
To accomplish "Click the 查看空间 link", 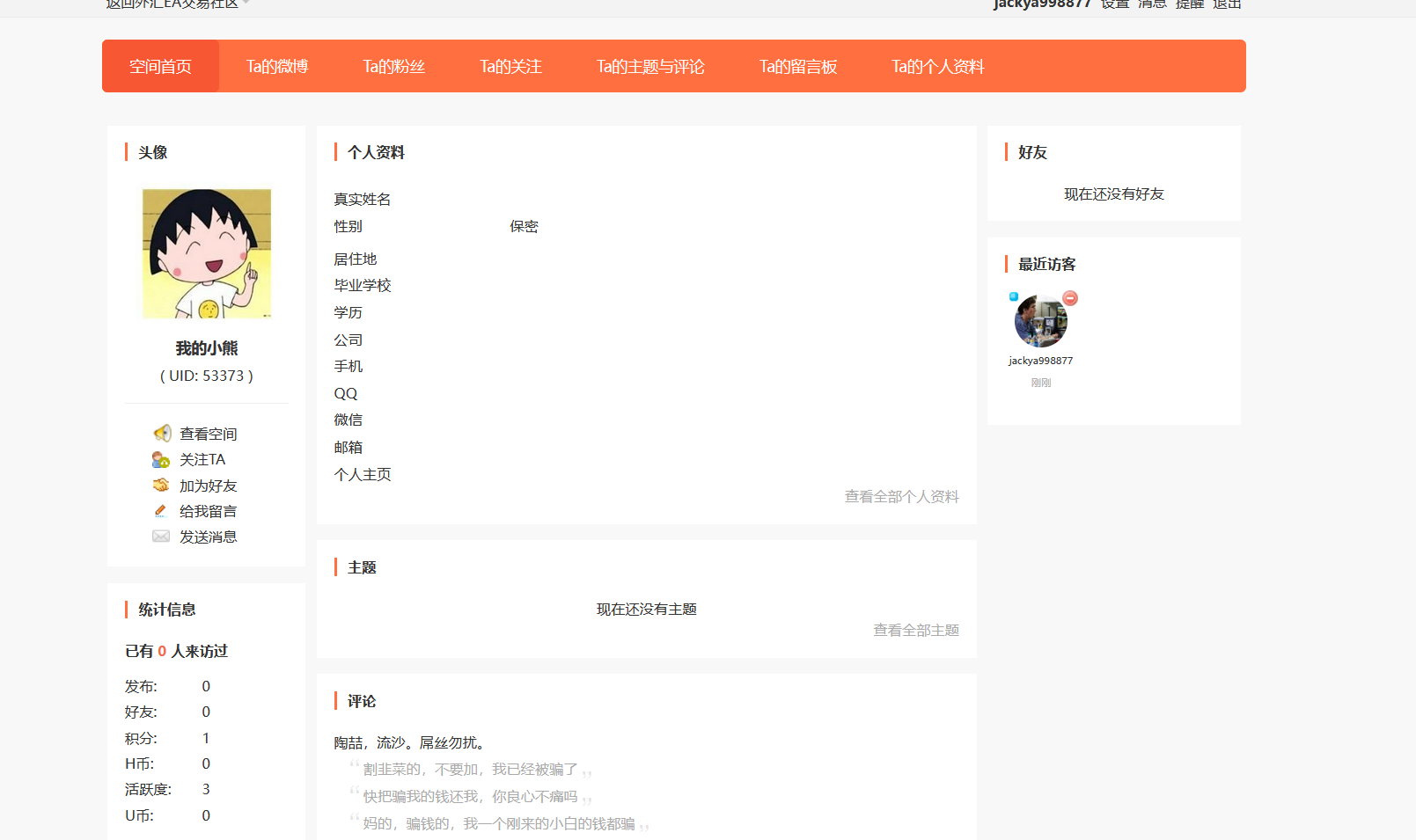I will tap(209, 434).
